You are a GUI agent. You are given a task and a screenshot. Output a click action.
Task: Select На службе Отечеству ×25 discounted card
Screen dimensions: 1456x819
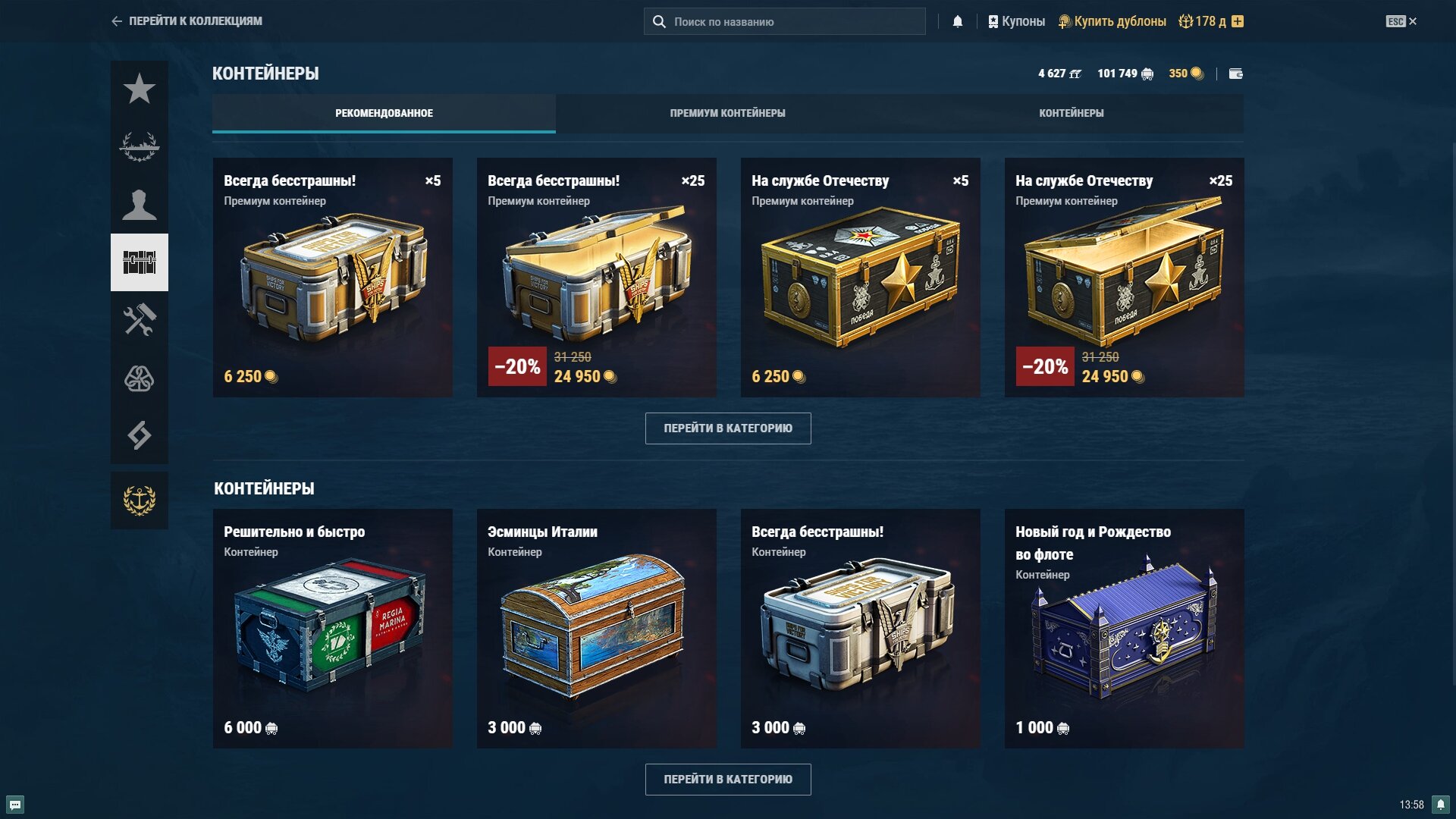click(x=1124, y=278)
